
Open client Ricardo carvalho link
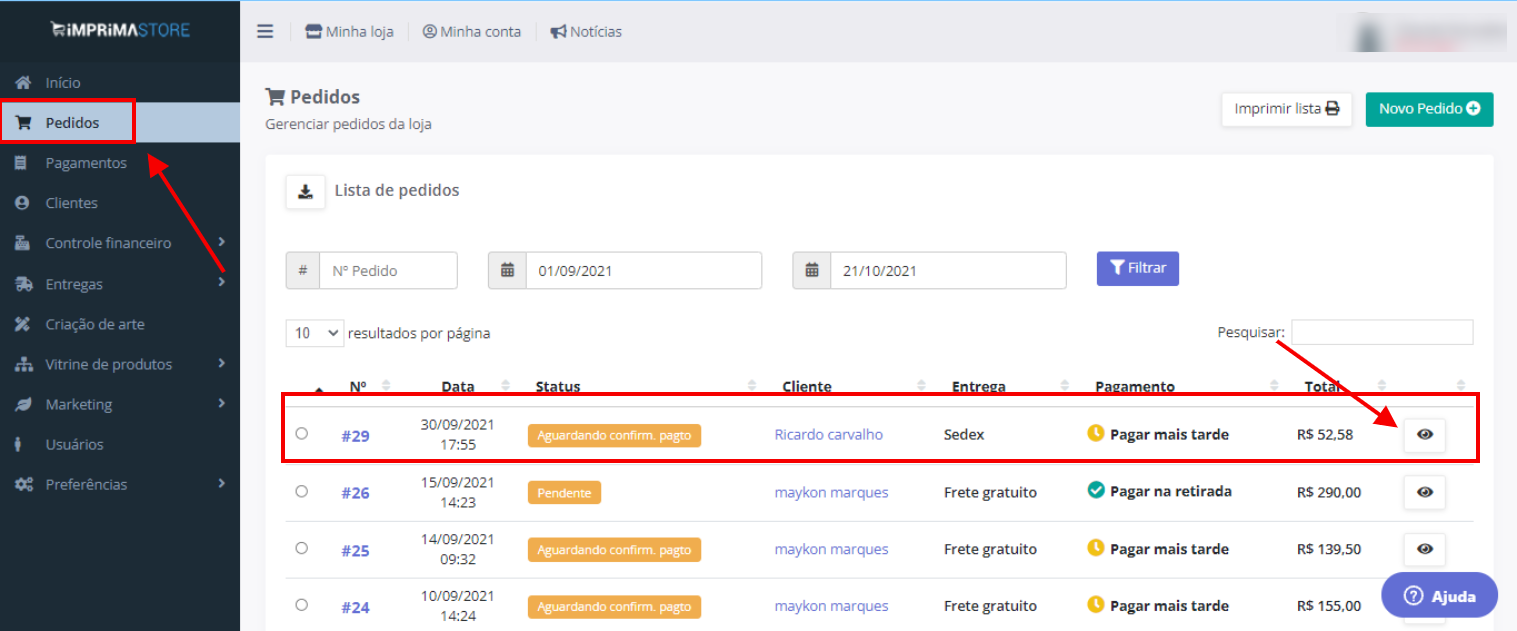coord(829,434)
